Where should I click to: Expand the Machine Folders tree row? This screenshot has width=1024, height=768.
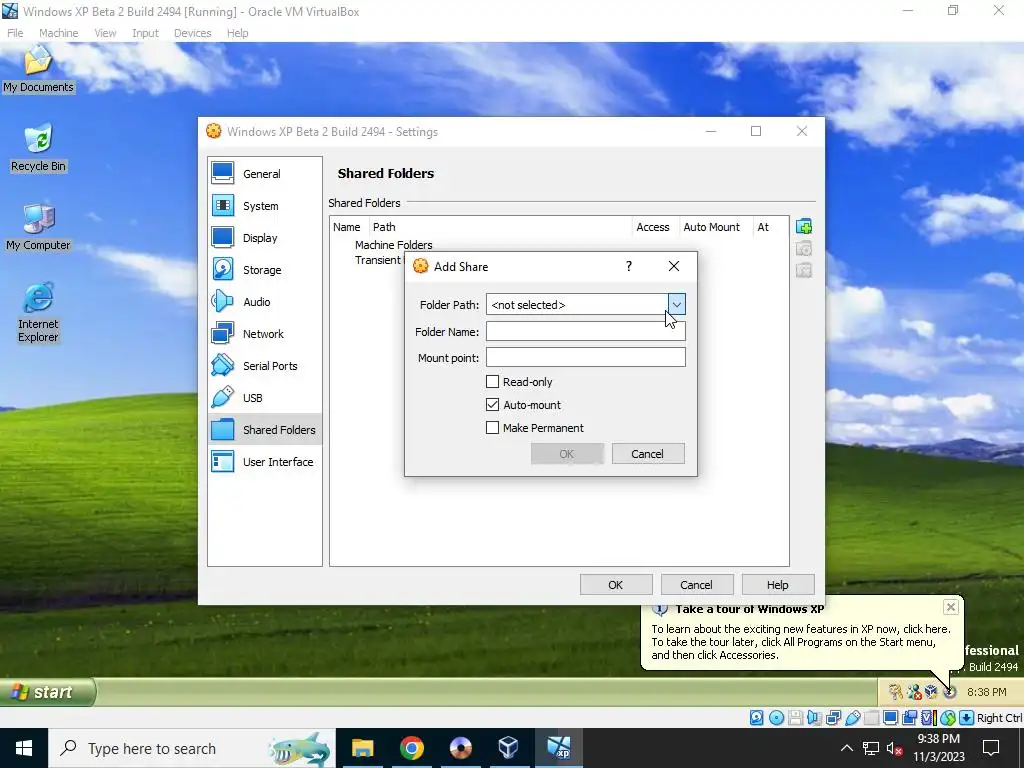point(393,245)
